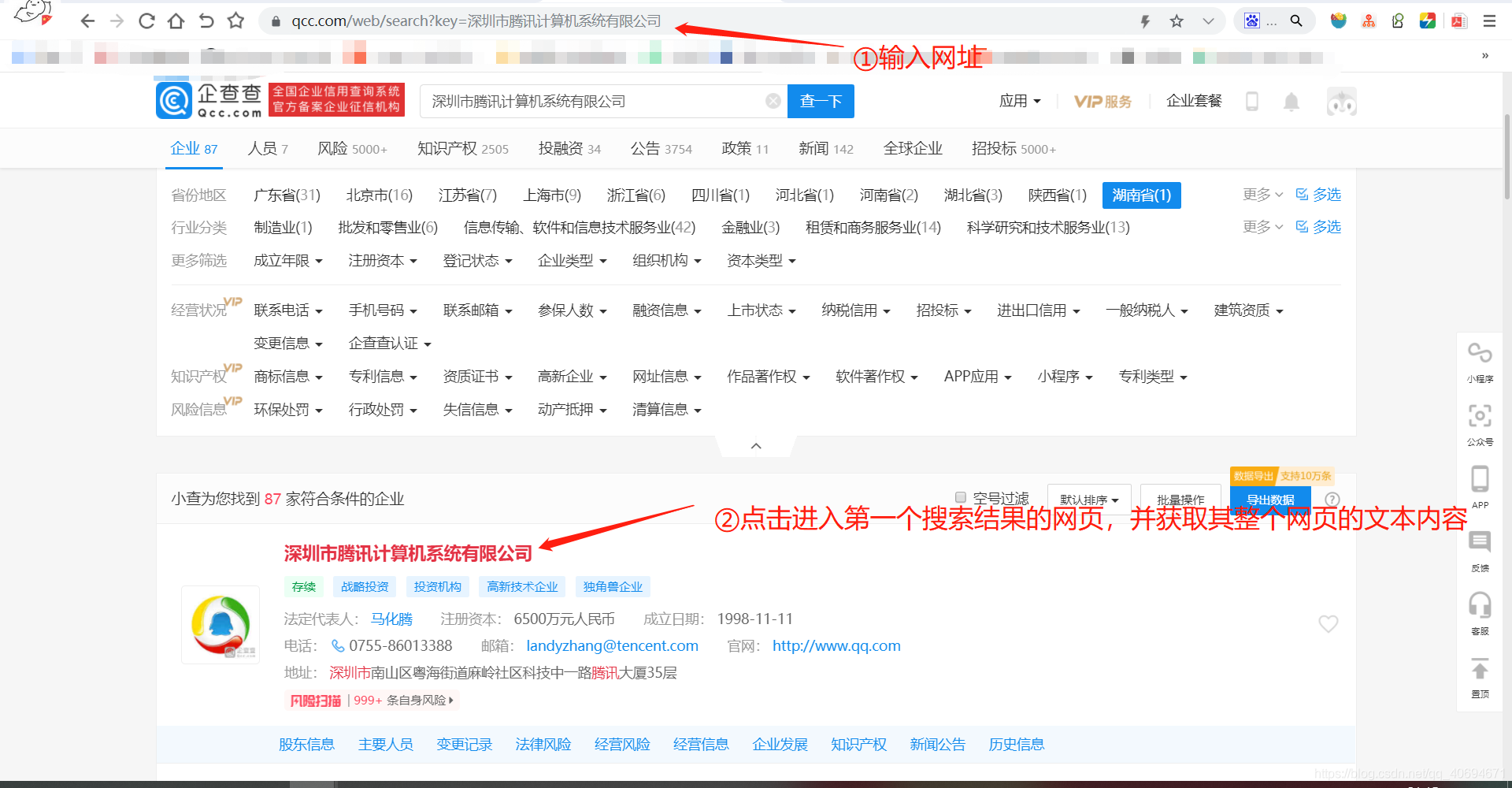Enable 多选 for industry row
This screenshot has width=1512, height=788.
point(1318,226)
